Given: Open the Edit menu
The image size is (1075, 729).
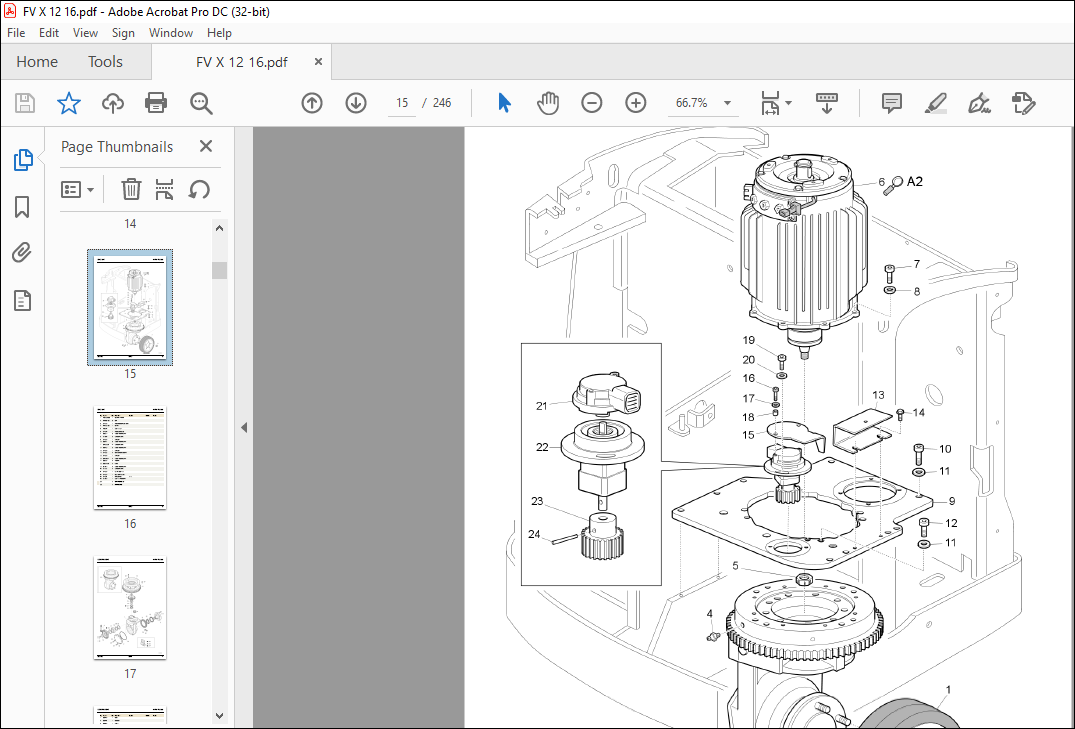Looking at the screenshot, I should coord(49,33).
